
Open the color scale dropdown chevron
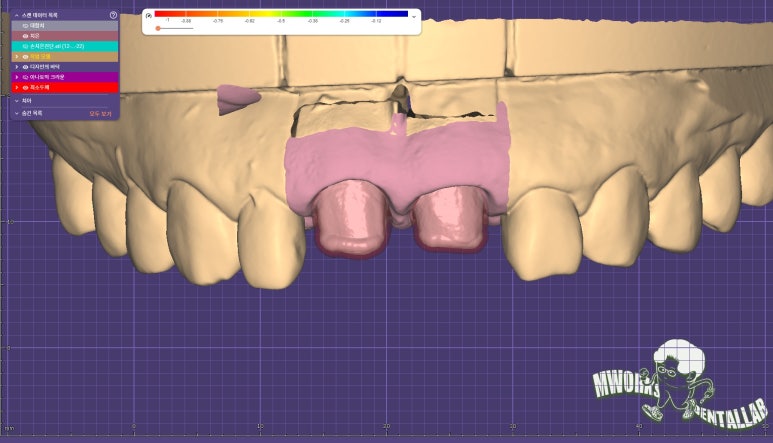[414, 17]
